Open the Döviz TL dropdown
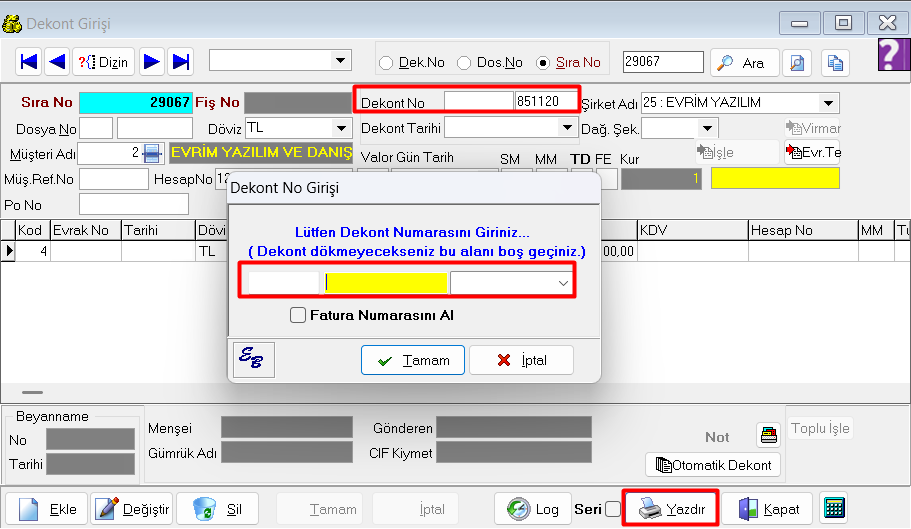This screenshot has height=529, width=911. pyautogui.click(x=341, y=128)
